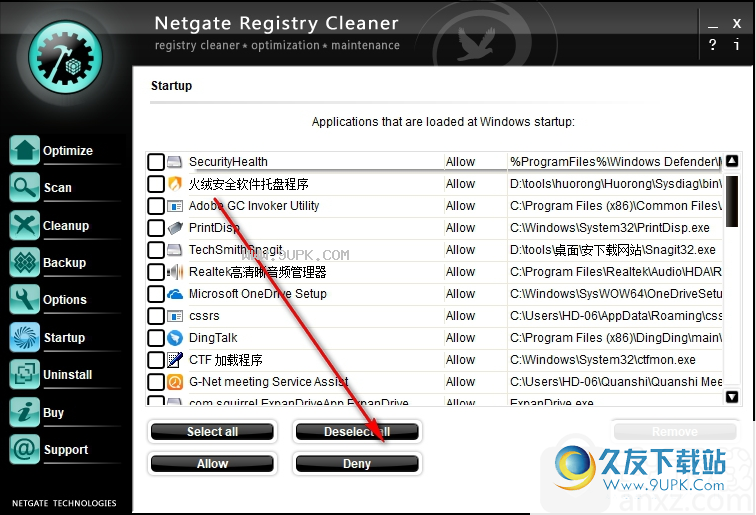756x515 pixels.
Task: Tick the 火绒安全软件托盘程序 checkbox
Action: [x=156, y=184]
